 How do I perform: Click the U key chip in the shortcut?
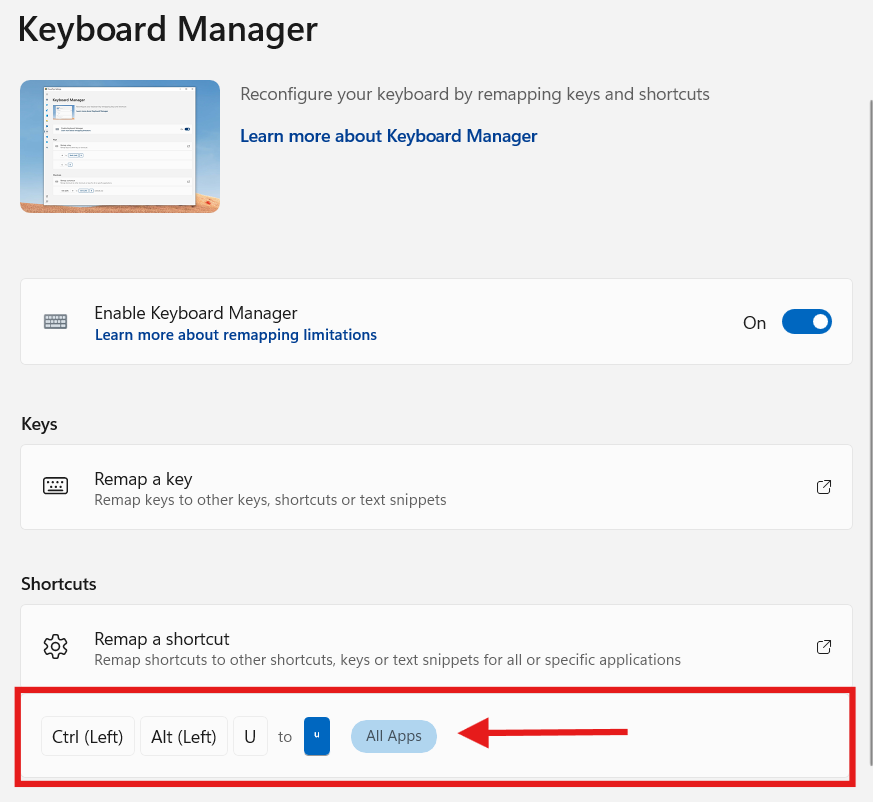(x=250, y=737)
